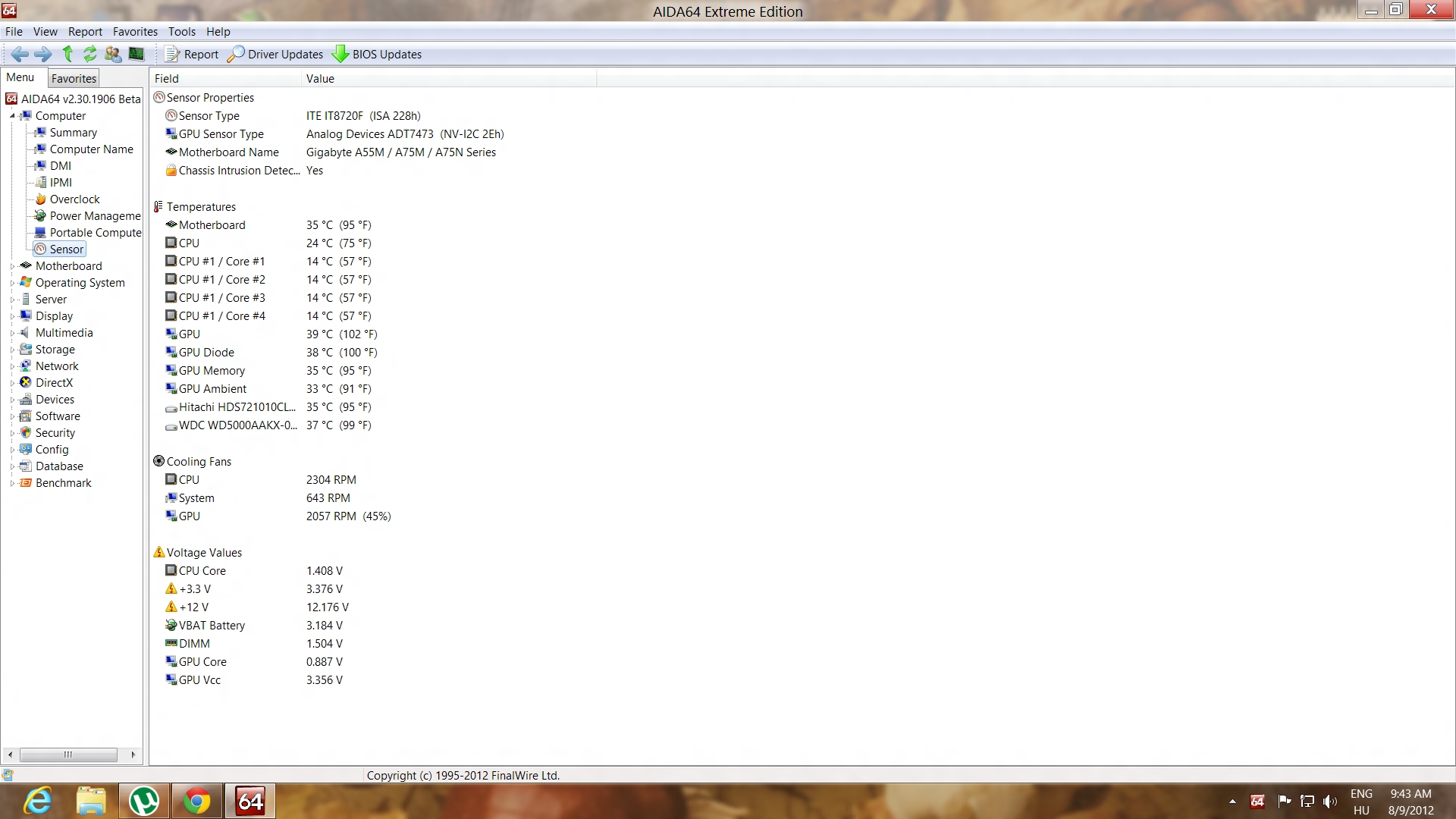
Task: Click the Back navigation arrow
Action: tap(20, 54)
